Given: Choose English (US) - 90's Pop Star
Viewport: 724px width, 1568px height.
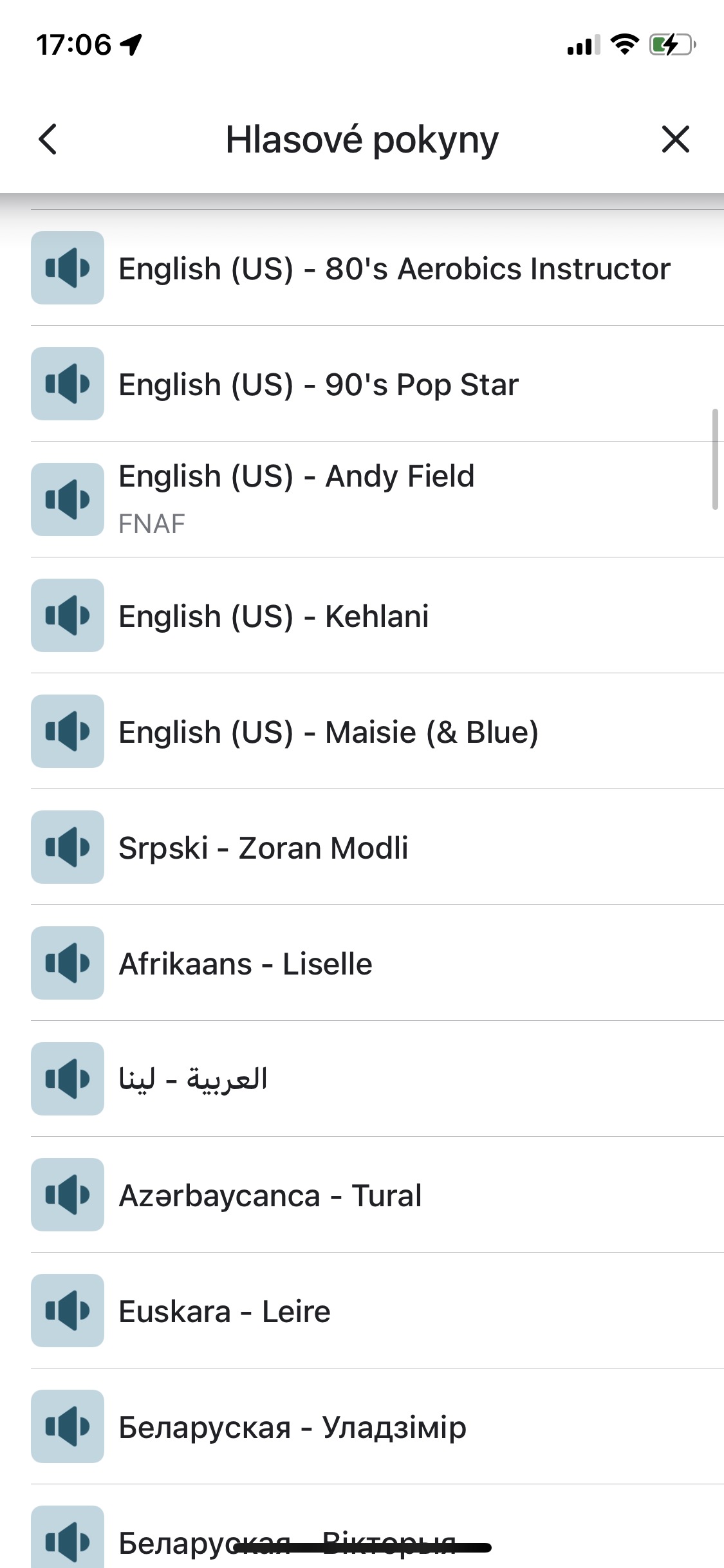Looking at the screenshot, I should 319,384.
